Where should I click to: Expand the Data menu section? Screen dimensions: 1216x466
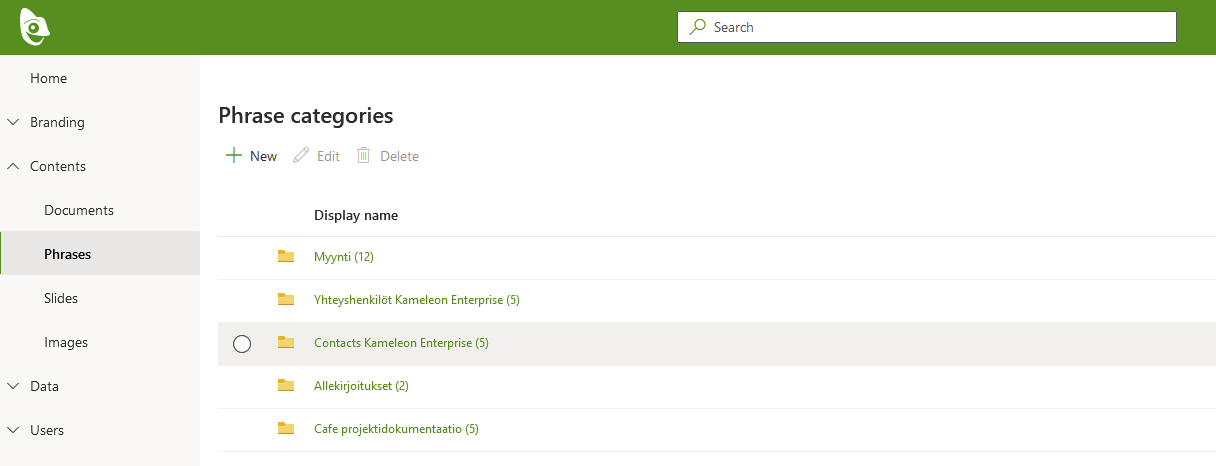(13, 386)
